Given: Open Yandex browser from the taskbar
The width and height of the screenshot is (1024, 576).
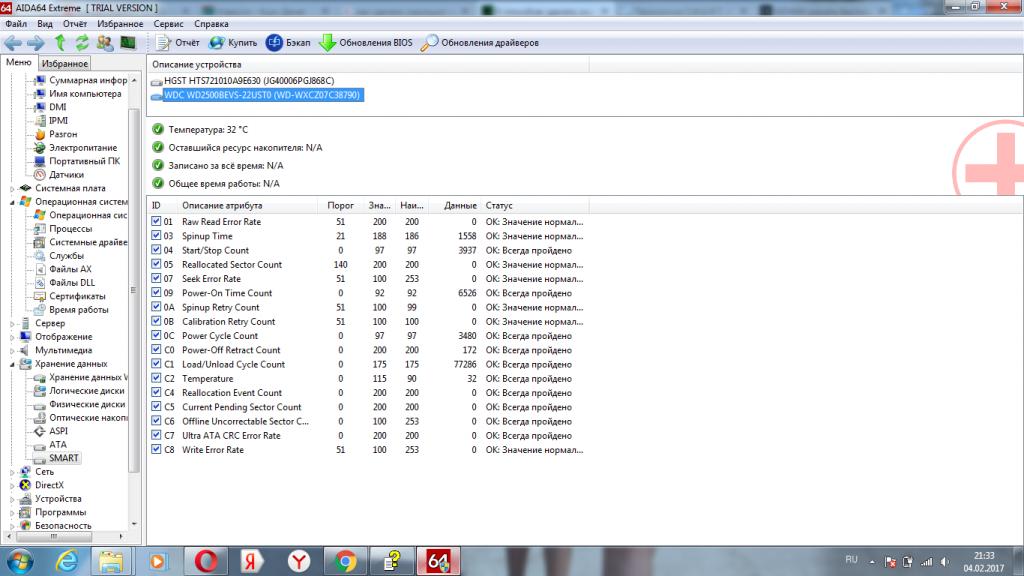Looking at the screenshot, I should (x=299, y=561).
